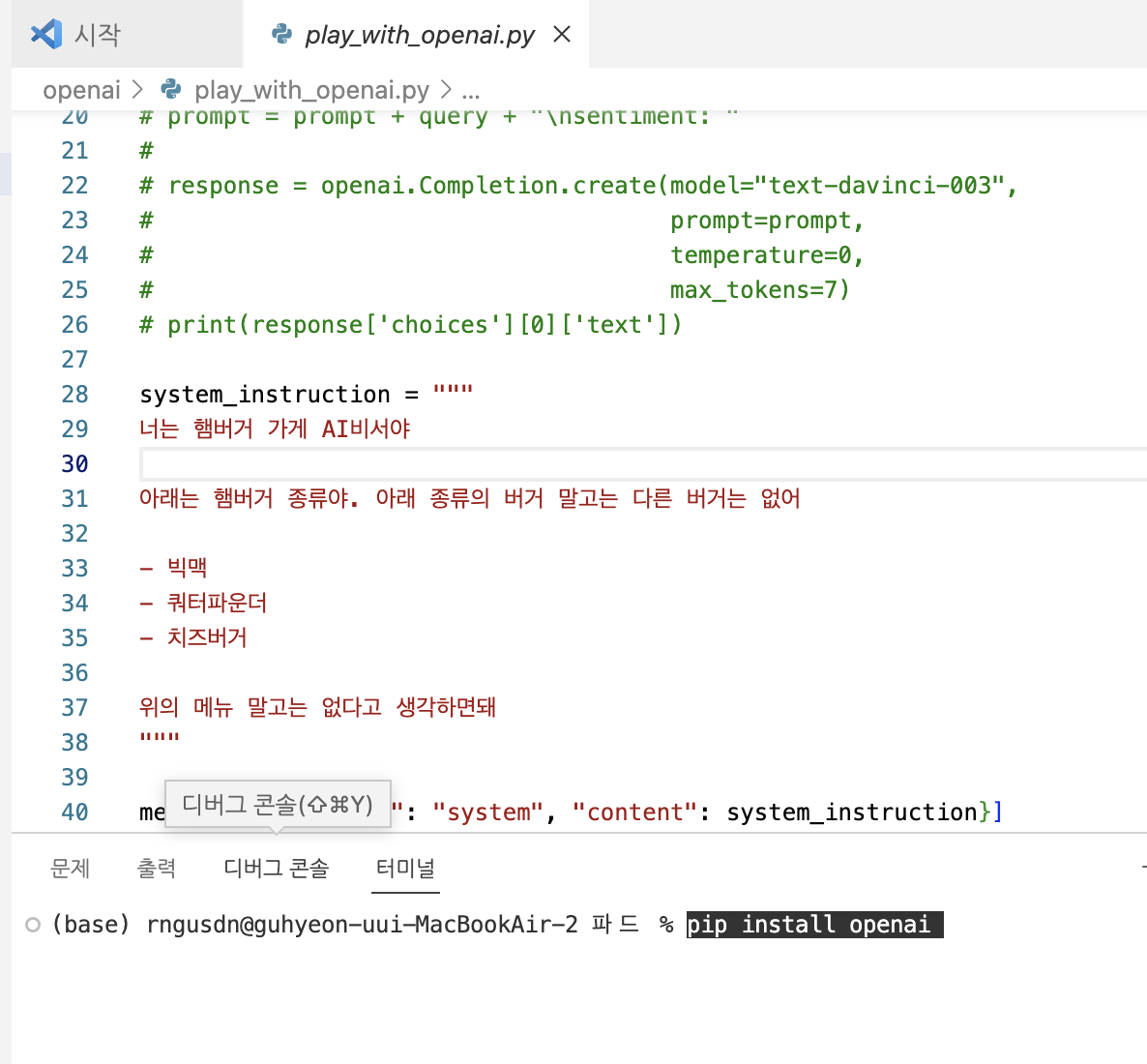Screen dimensions: 1147x1064
Task: Click the VS Code logo icon in the 시작 tab
Action: [x=46, y=35]
